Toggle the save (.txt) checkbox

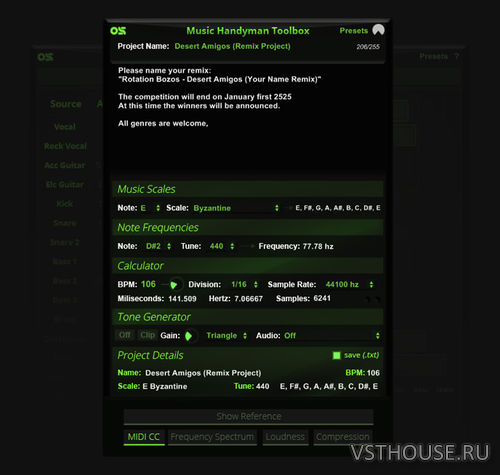pyautogui.click(x=337, y=355)
